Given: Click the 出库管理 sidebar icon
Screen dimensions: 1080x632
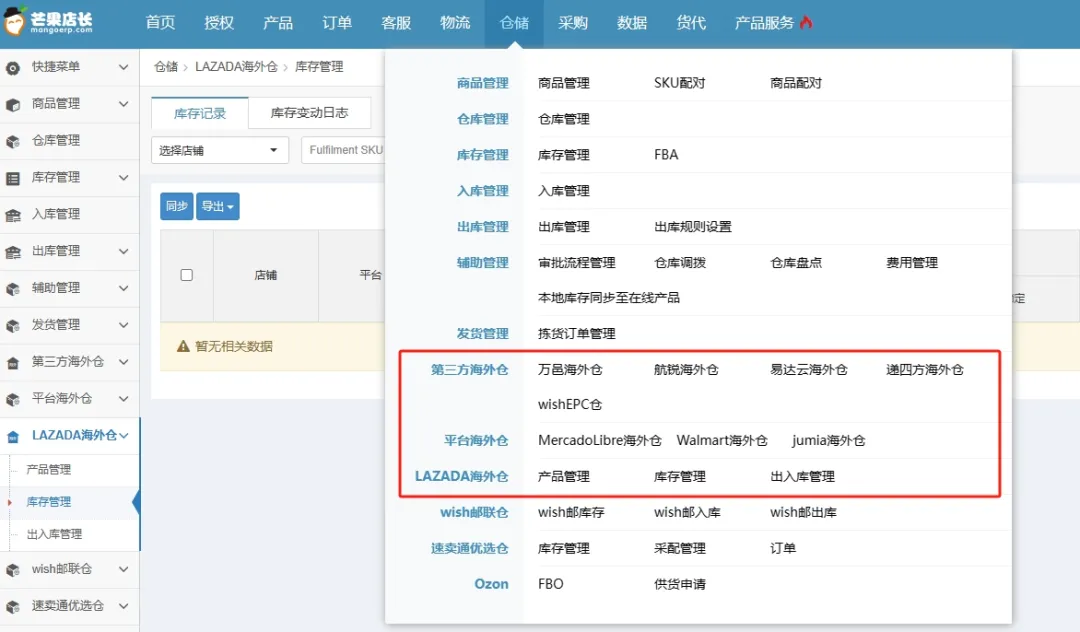Looking at the screenshot, I should point(12,252).
